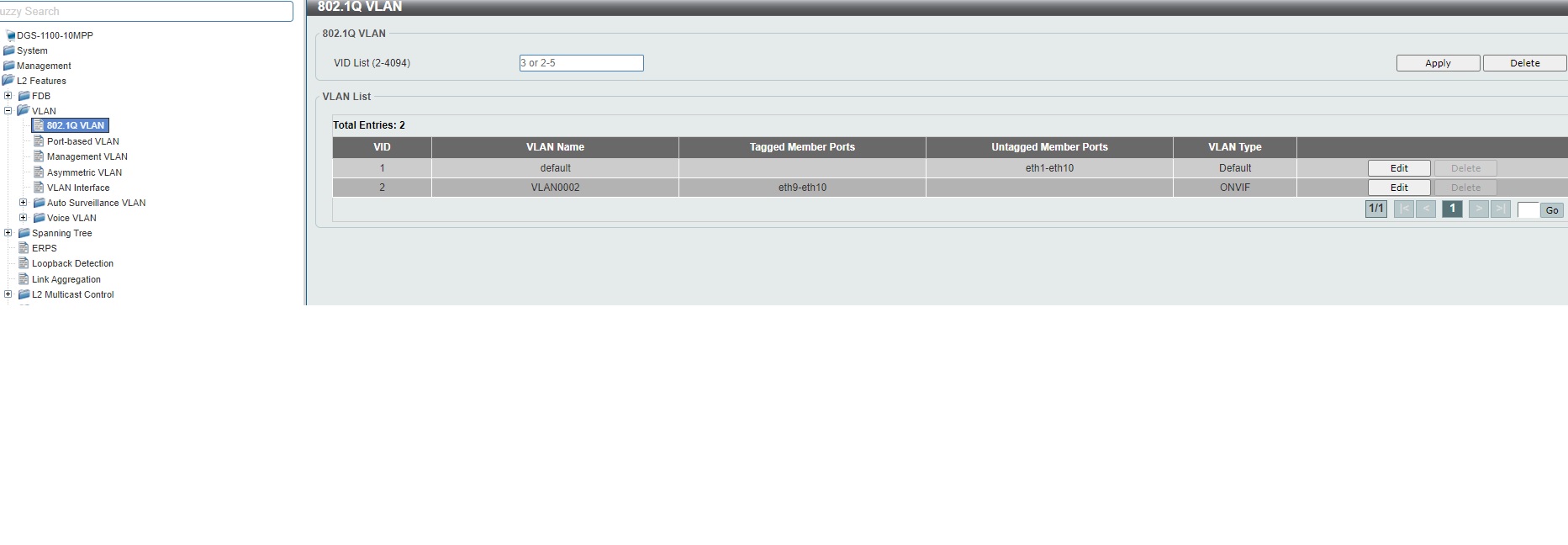Viewport: 1568px width, 545px height.
Task: Select page number 1
Action: 1452,209
